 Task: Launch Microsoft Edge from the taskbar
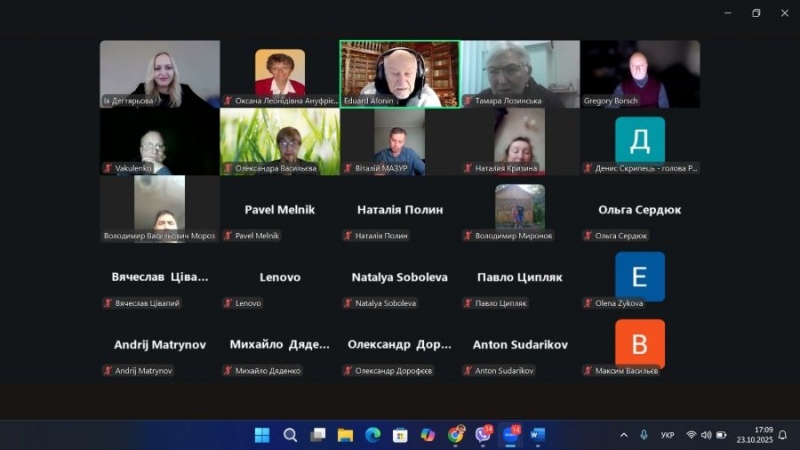click(x=373, y=435)
